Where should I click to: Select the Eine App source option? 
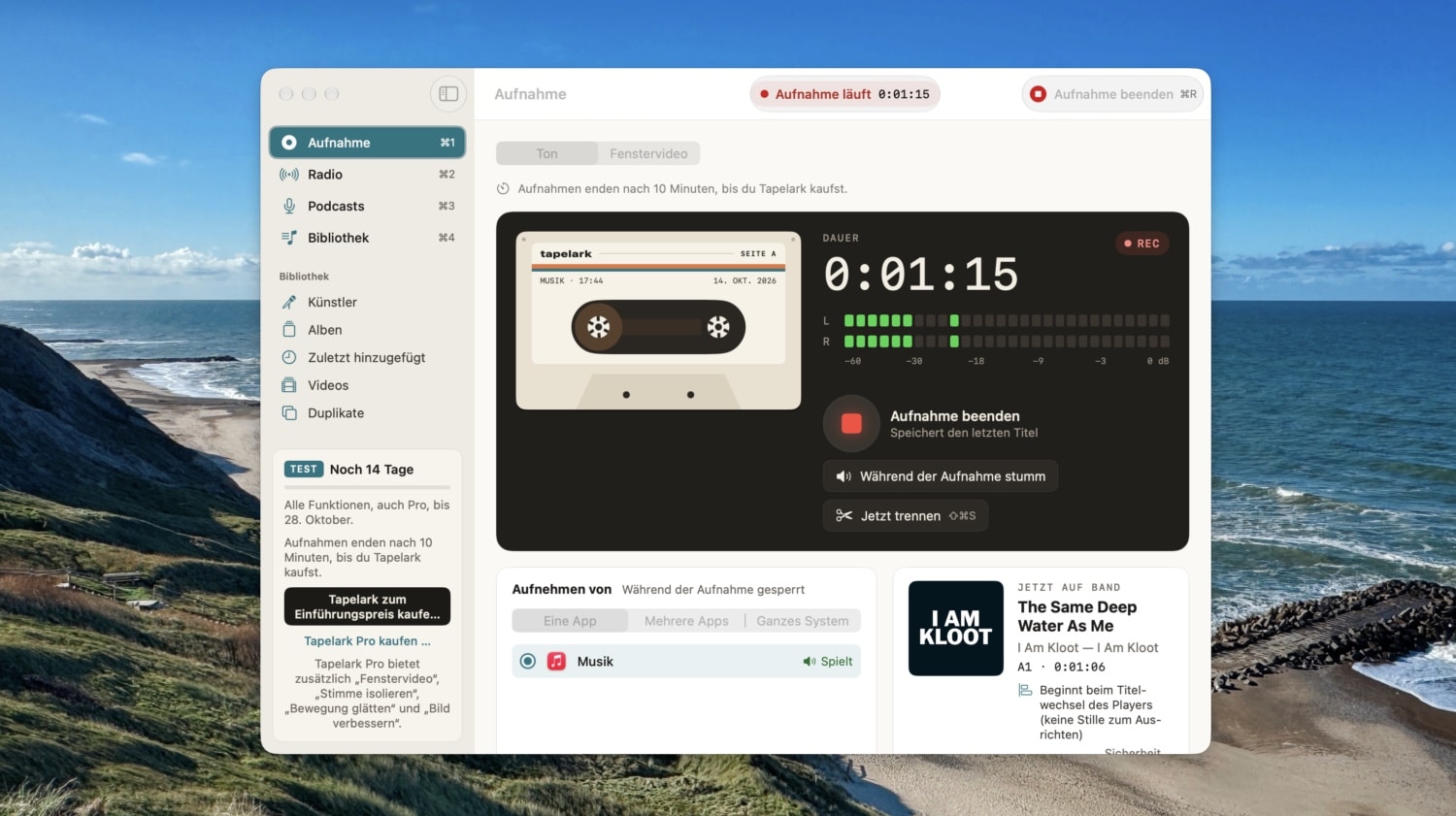[x=570, y=621]
